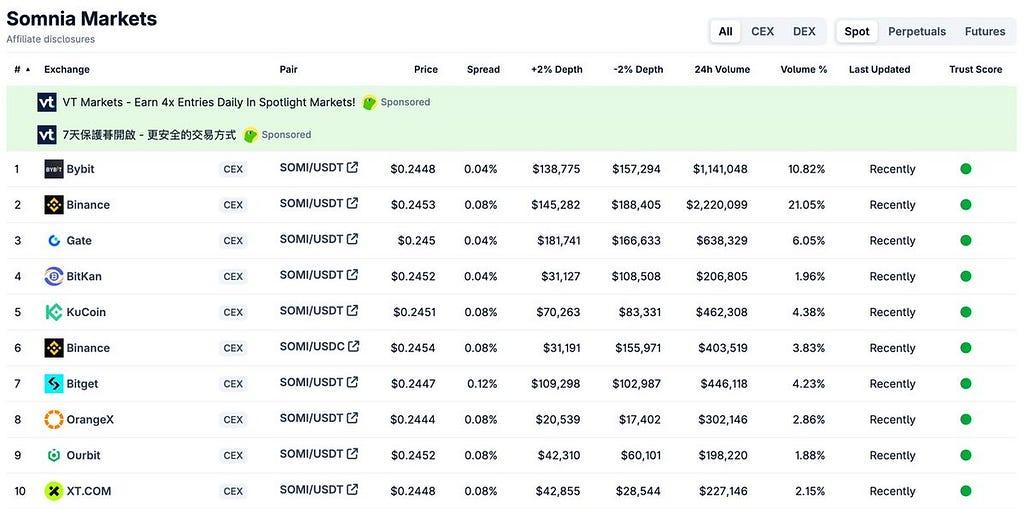This screenshot has height=509, width=1024.
Task: Switch filter to CEX exchanges
Action: [x=762, y=31]
